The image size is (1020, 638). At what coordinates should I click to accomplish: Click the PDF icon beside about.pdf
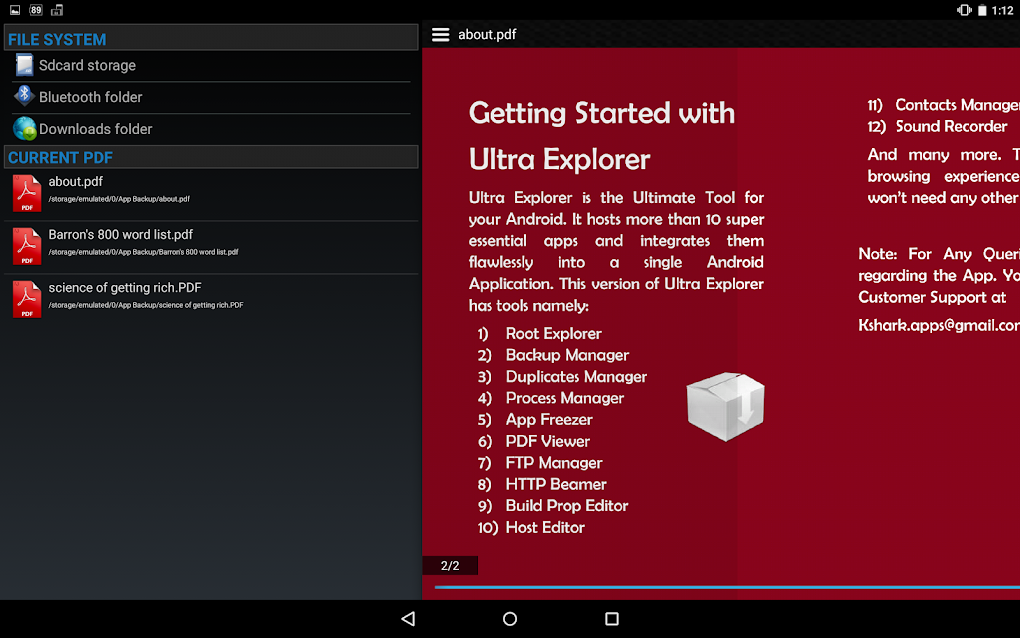click(27, 193)
